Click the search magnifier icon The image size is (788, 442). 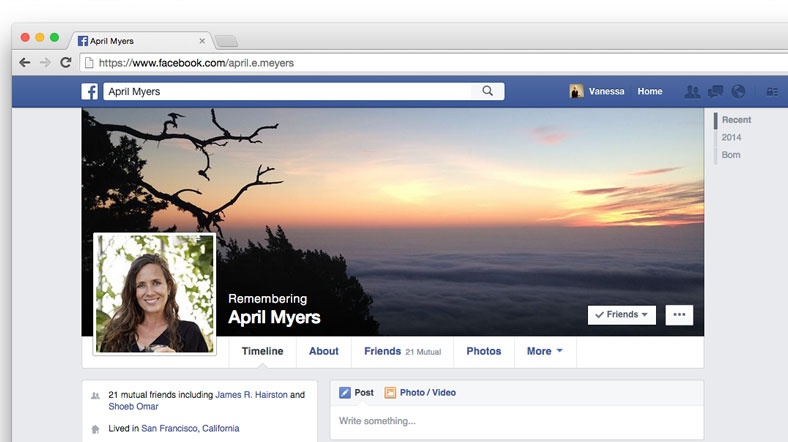click(x=487, y=91)
